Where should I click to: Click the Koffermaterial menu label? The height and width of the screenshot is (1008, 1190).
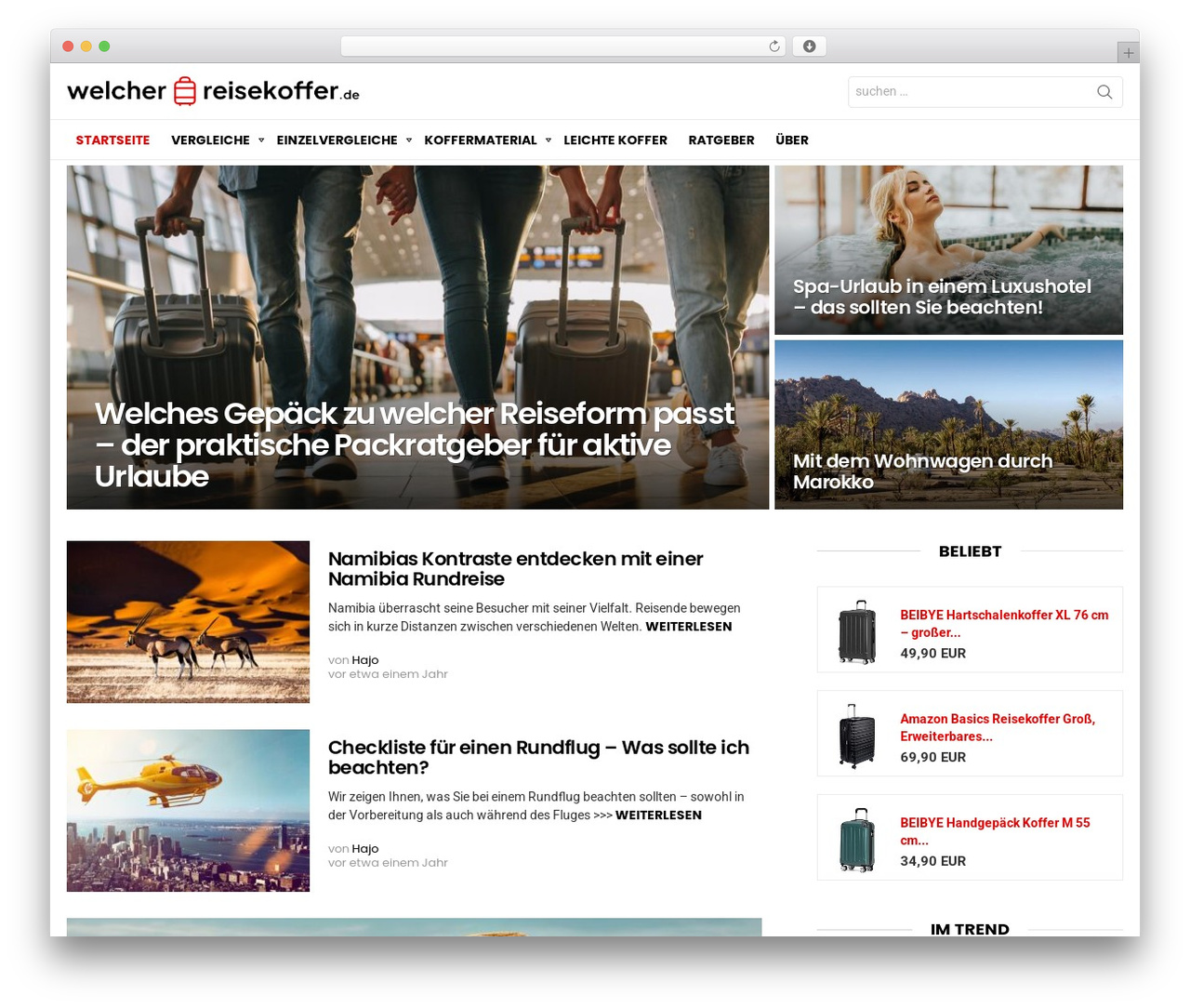point(481,140)
